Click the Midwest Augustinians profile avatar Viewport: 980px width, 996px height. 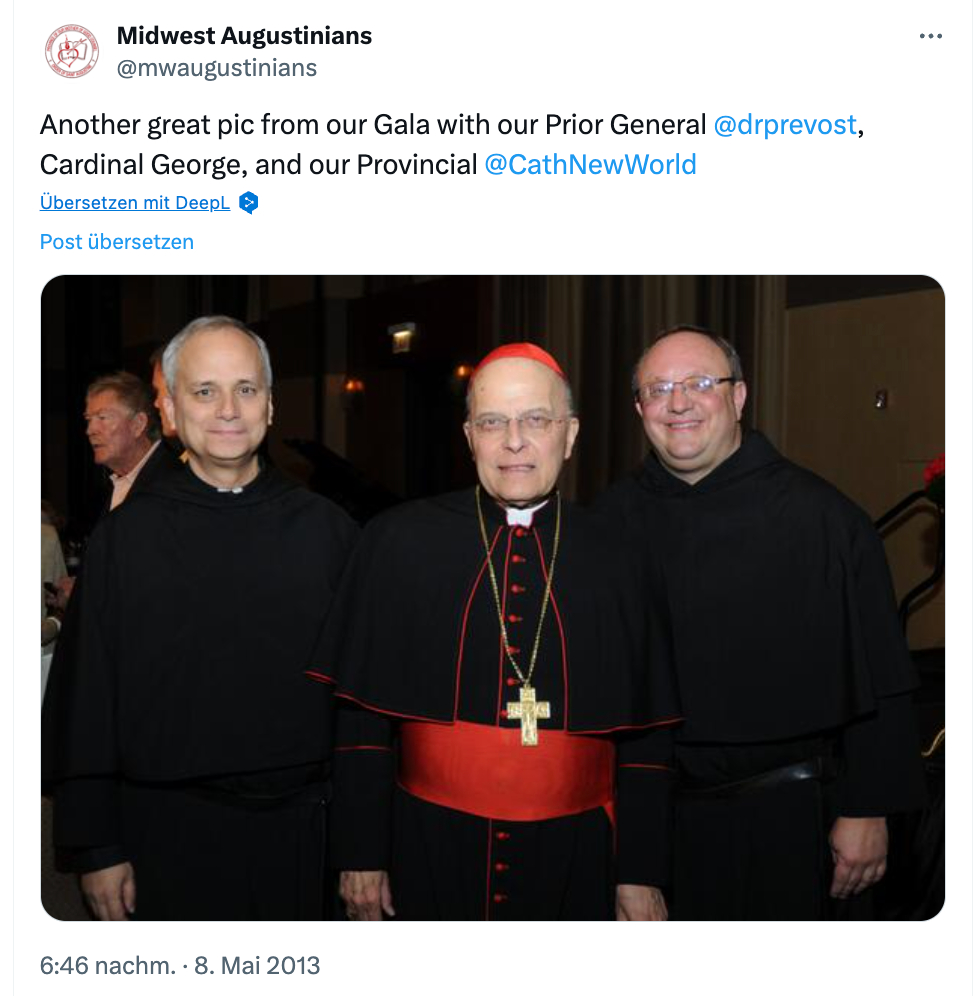coord(71,52)
